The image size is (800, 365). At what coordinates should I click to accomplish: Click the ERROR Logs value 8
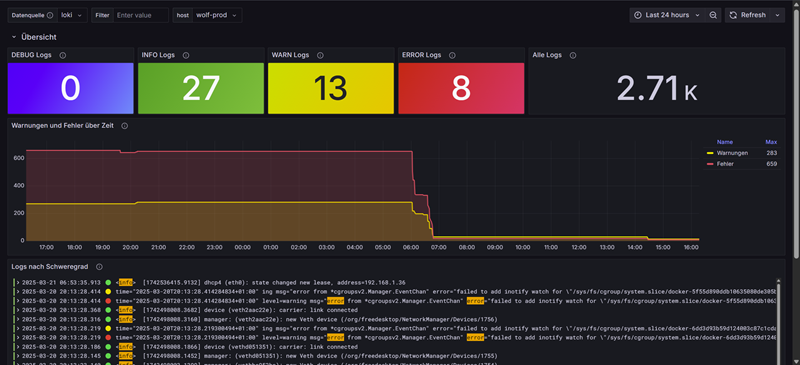coord(461,88)
